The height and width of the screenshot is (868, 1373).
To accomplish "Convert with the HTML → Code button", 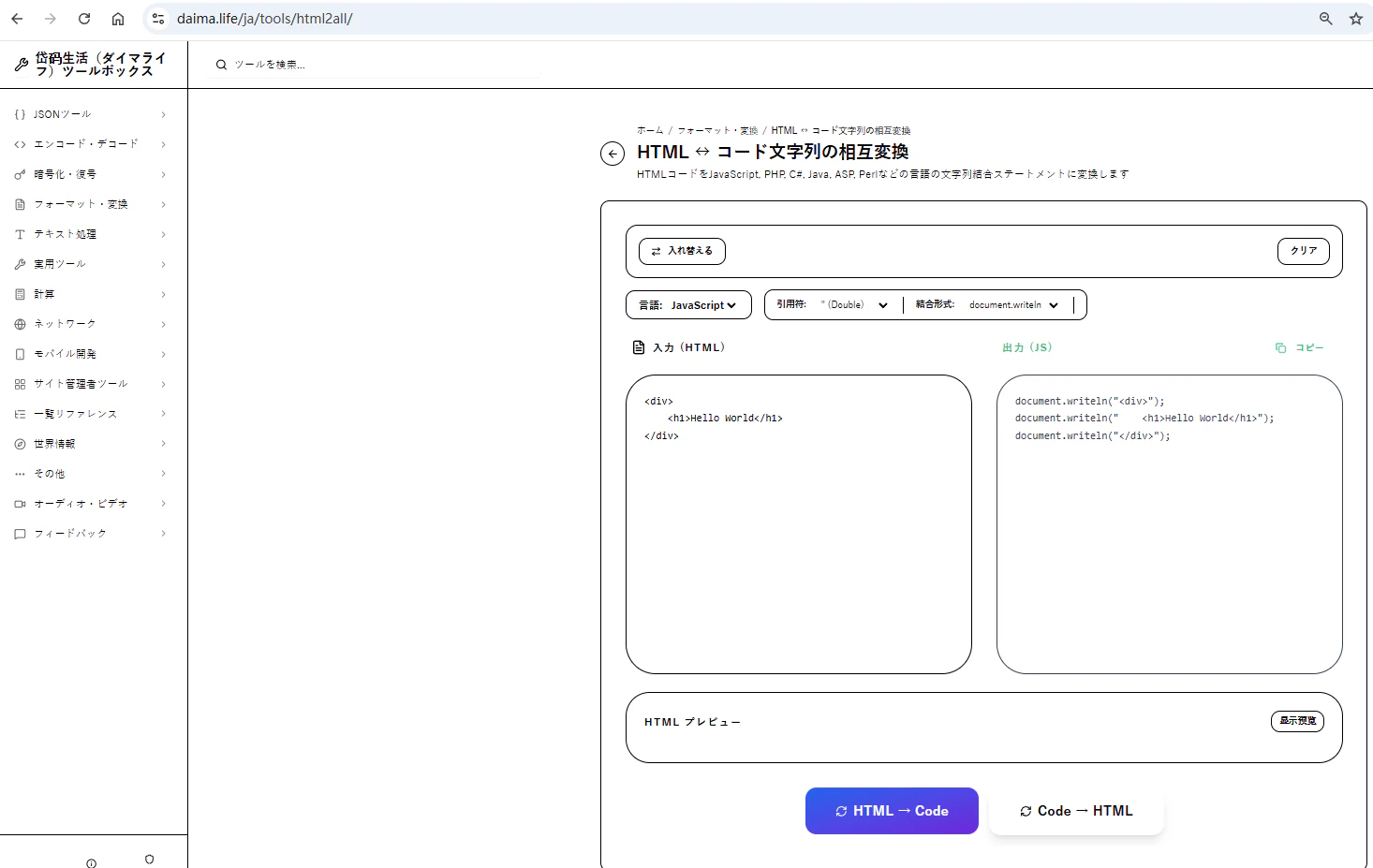I will pos(892,811).
